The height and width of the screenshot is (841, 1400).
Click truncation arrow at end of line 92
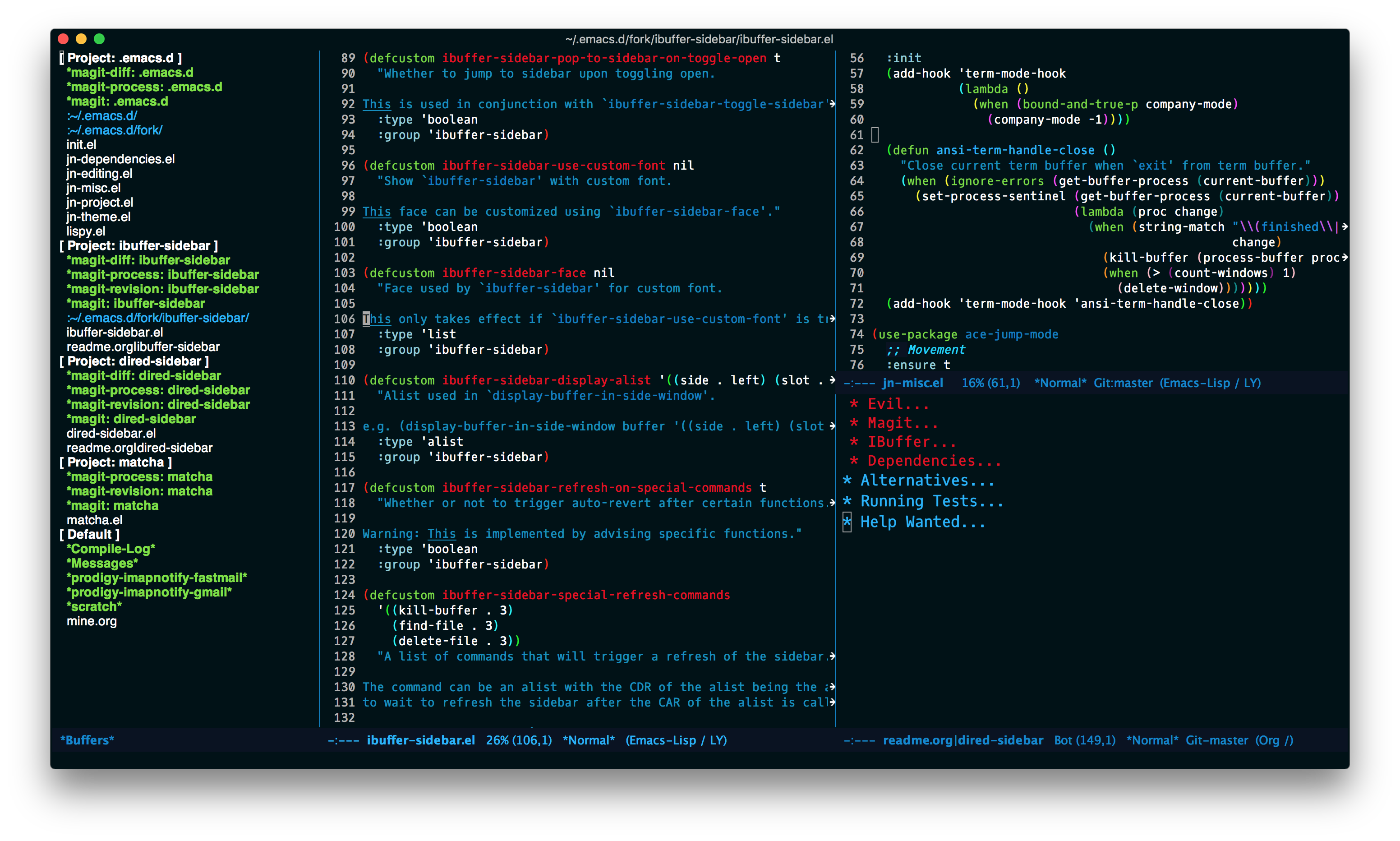coord(832,104)
